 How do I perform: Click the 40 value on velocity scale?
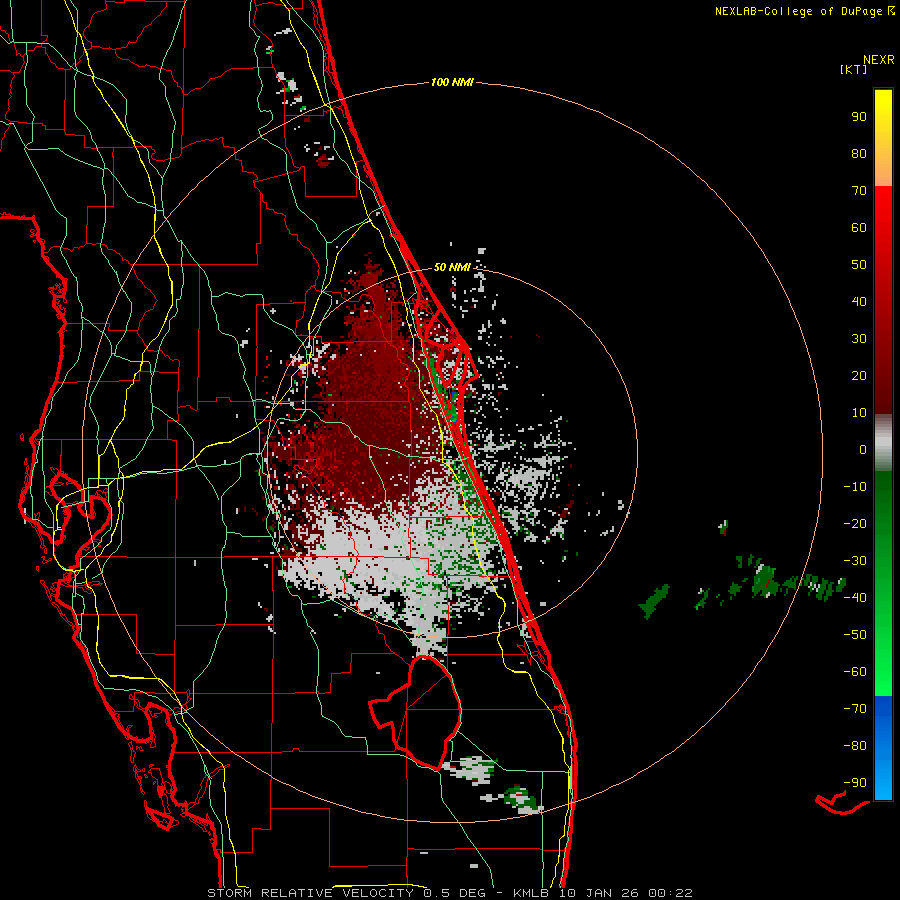[x=859, y=301]
